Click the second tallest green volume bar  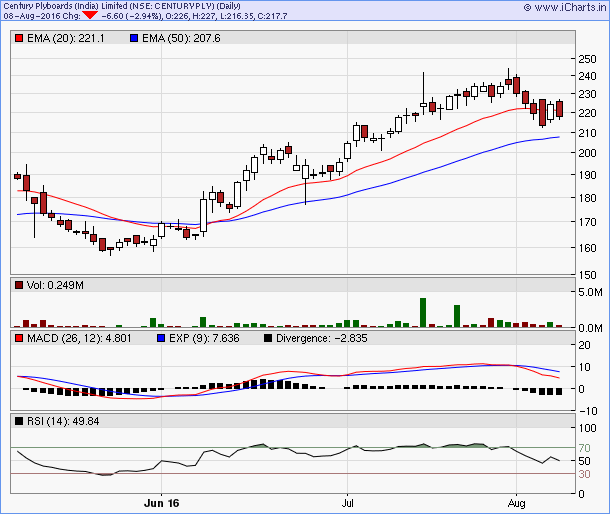457,316
